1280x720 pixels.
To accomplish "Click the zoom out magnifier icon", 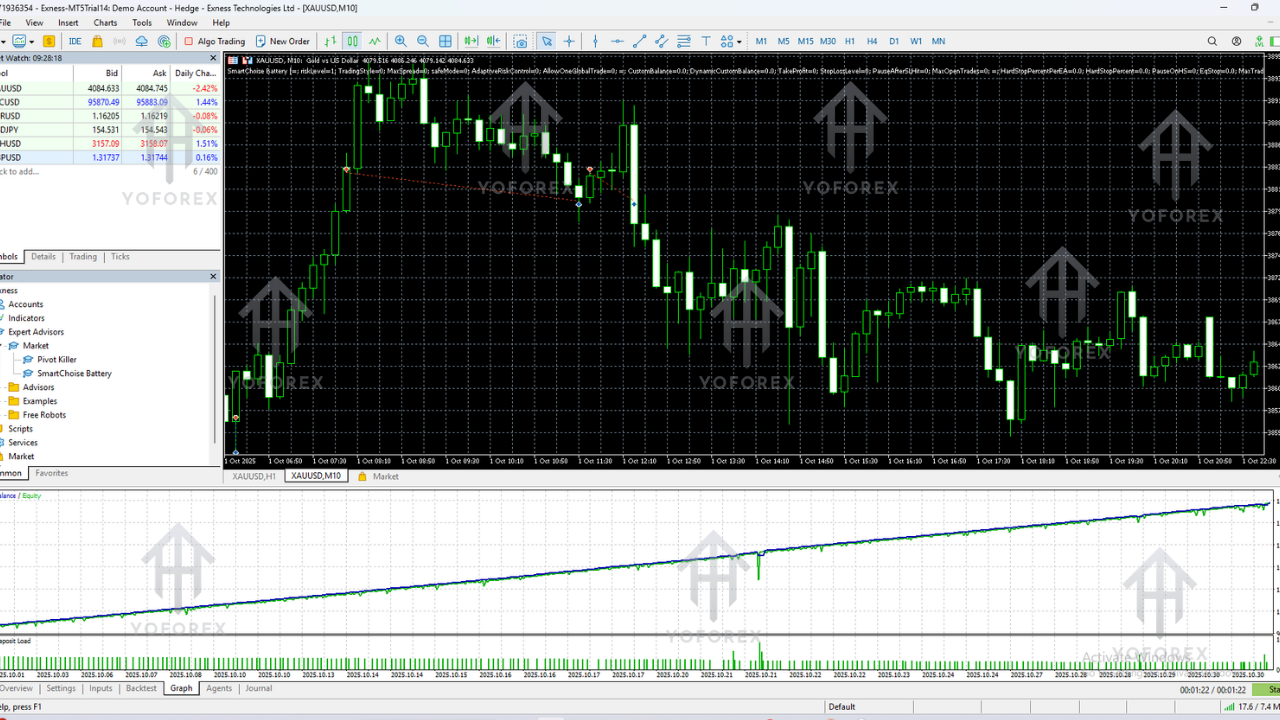I will point(423,41).
